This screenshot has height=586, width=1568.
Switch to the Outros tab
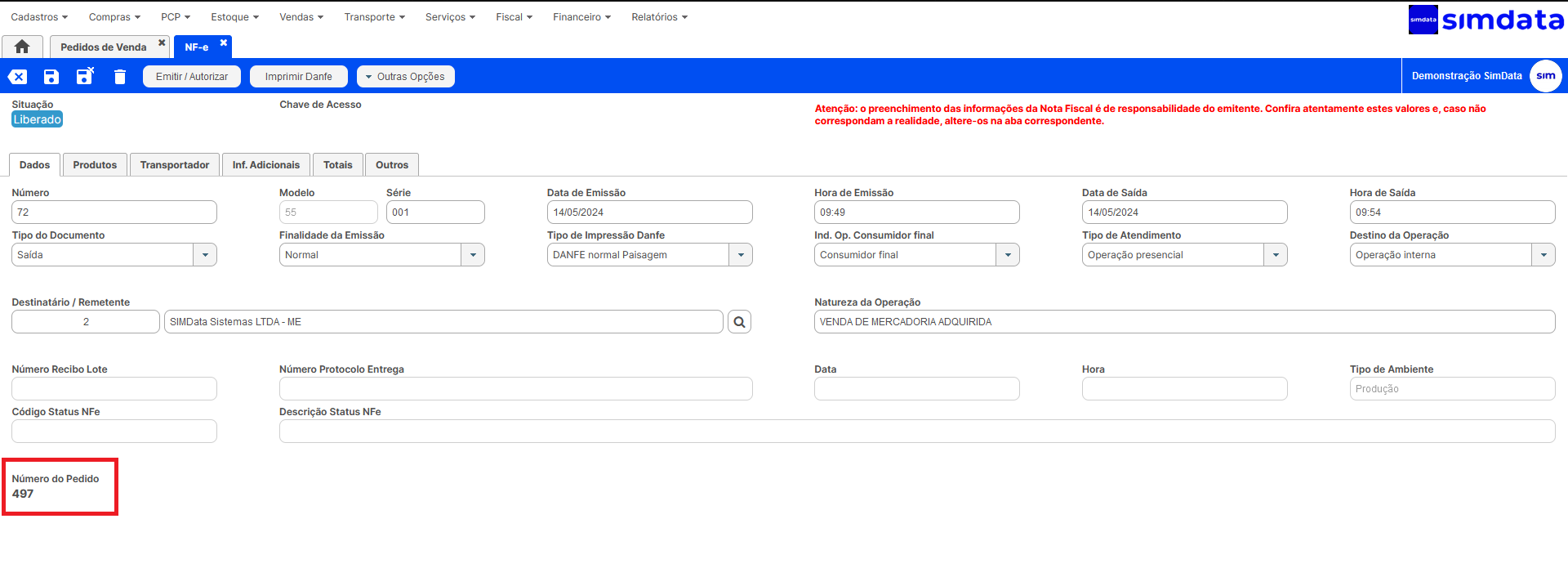[x=392, y=165]
